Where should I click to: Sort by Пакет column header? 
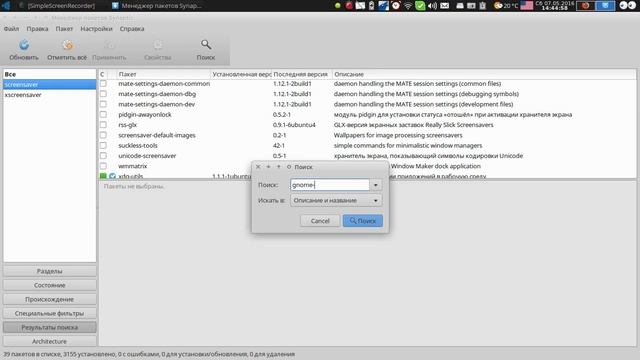(163, 74)
